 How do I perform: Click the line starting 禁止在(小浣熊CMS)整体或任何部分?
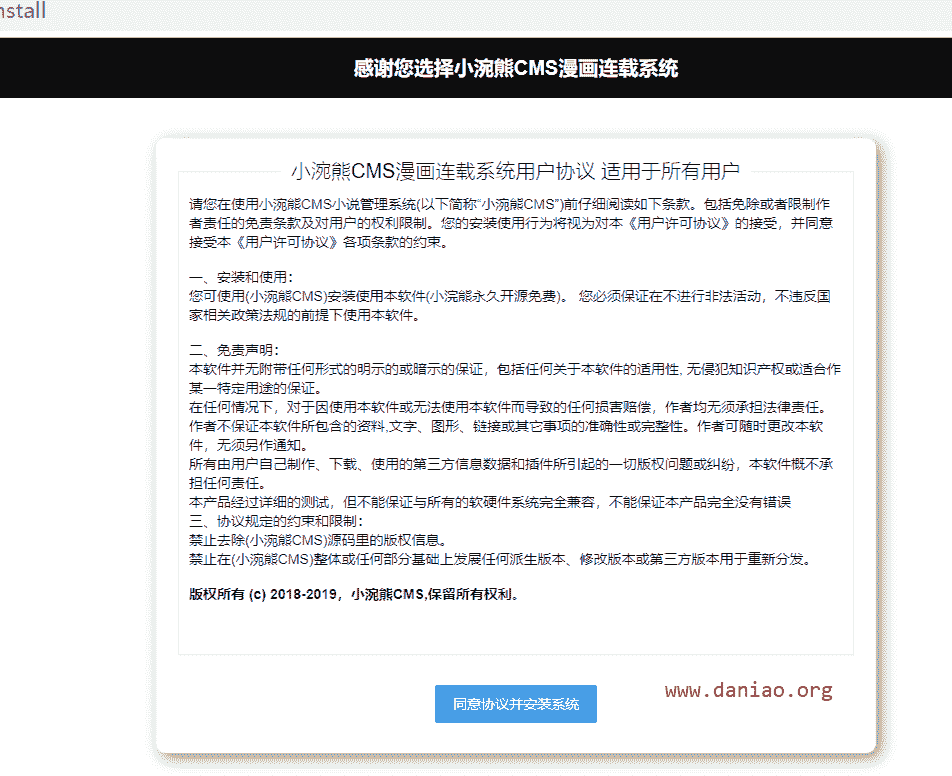pyautogui.click(x=501, y=559)
